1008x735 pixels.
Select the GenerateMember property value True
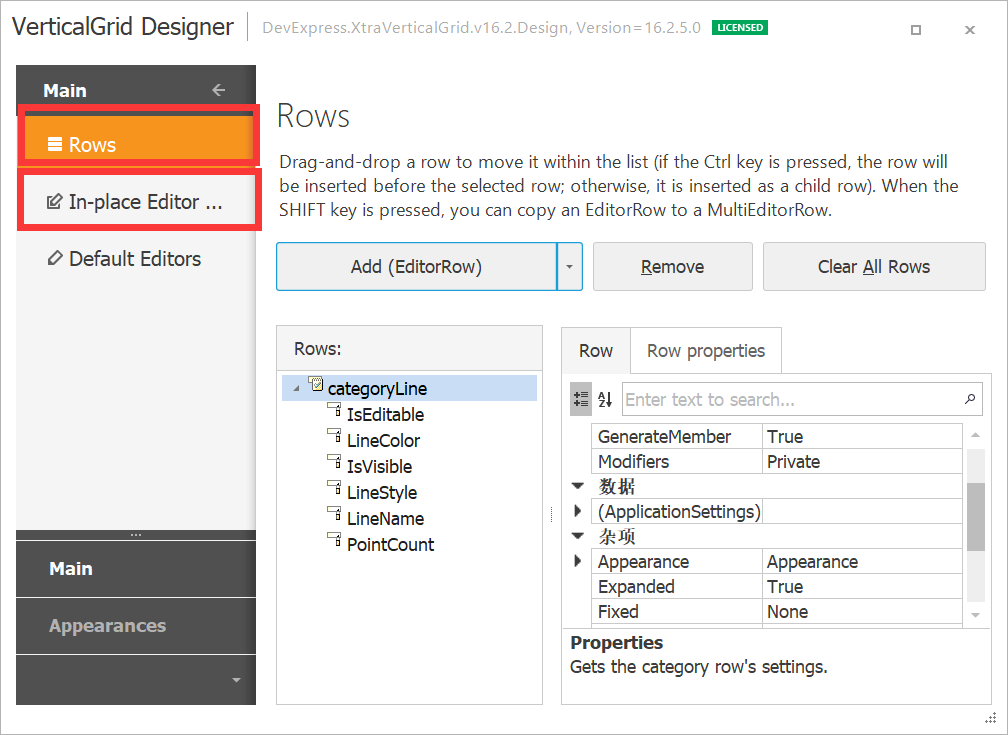[x=862, y=437]
